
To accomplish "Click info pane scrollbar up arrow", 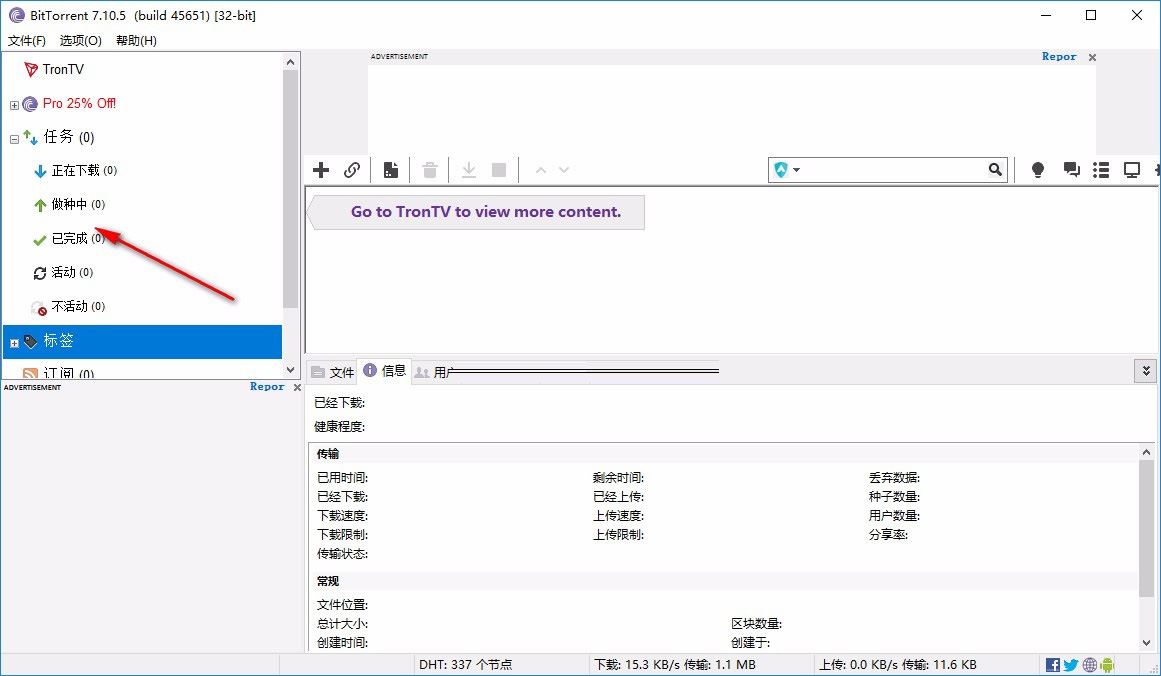I will (x=1146, y=452).
